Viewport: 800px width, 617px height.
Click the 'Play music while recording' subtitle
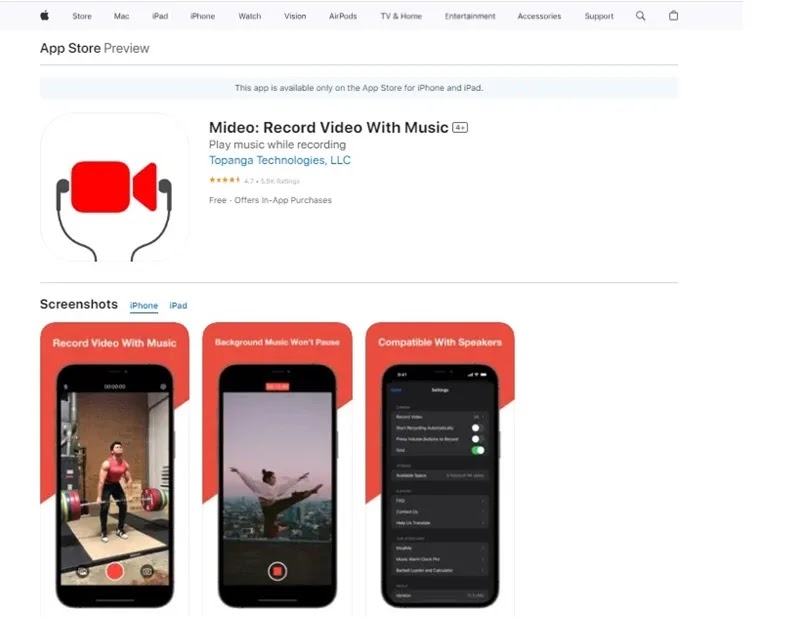click(x=277, y=144)
